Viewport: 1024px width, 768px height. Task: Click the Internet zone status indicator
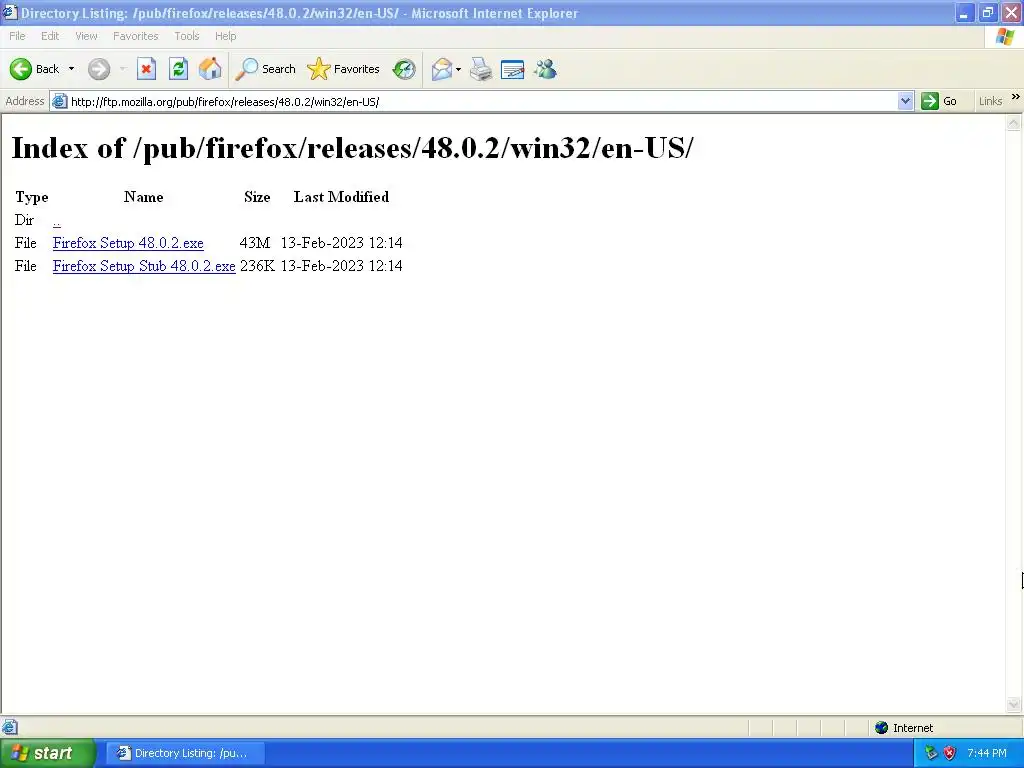coord(904,728)
